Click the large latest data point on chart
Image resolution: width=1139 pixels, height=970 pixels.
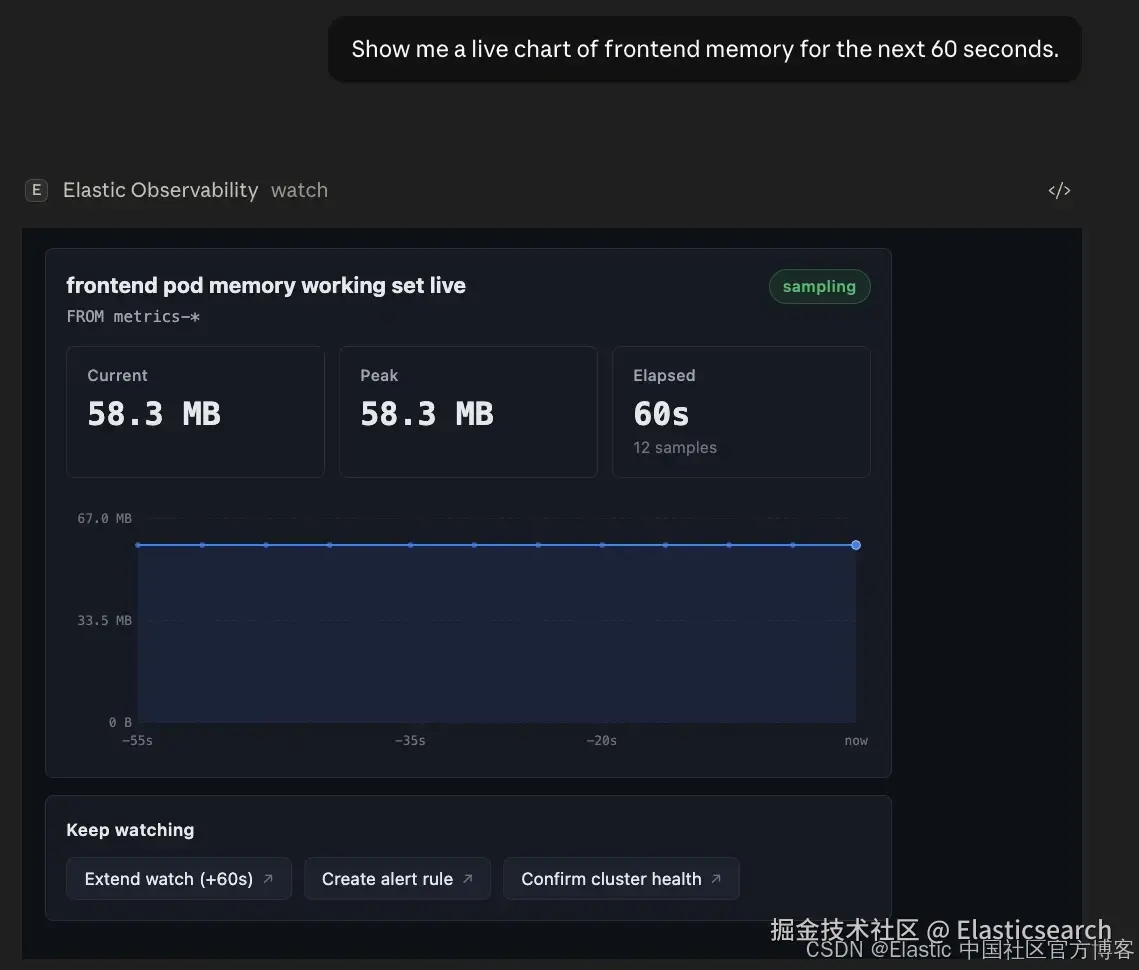[856, 545]
